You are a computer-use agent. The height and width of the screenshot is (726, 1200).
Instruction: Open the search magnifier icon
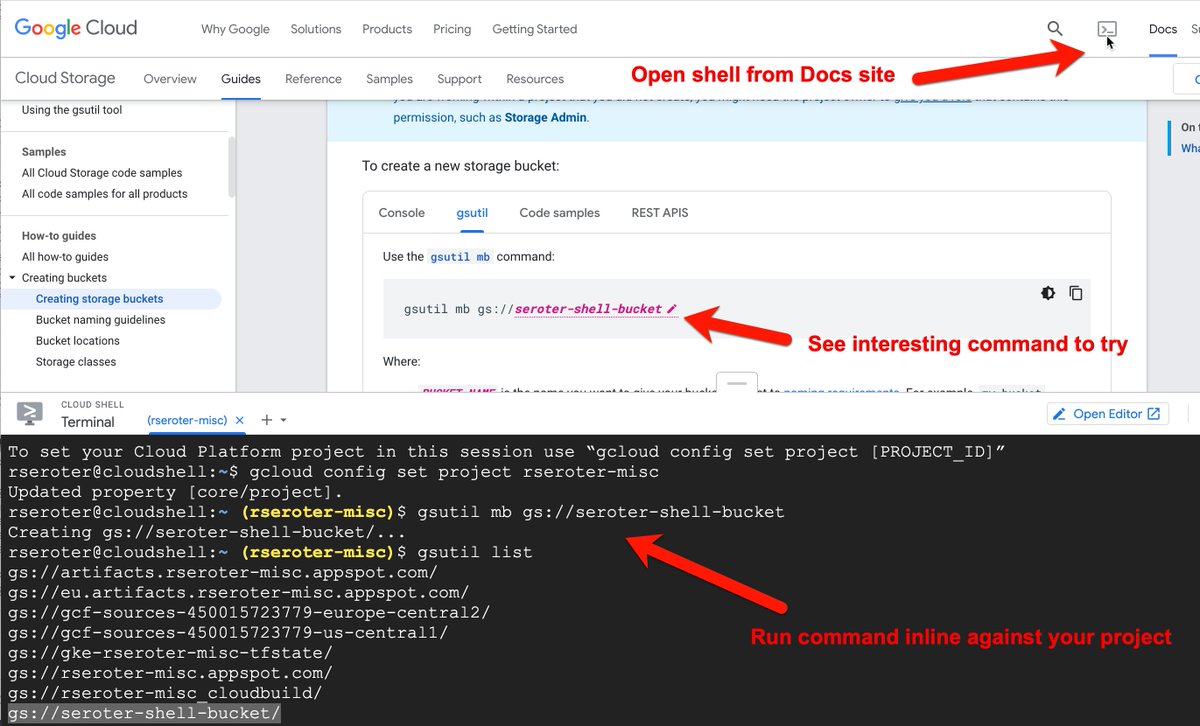coord(1055,29)
